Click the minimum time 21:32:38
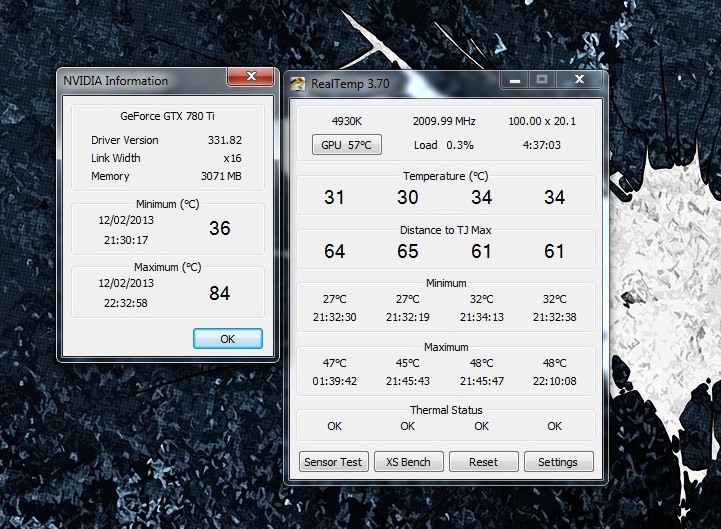The height and width of the screenshot is (529, 721). coord(555,317)
